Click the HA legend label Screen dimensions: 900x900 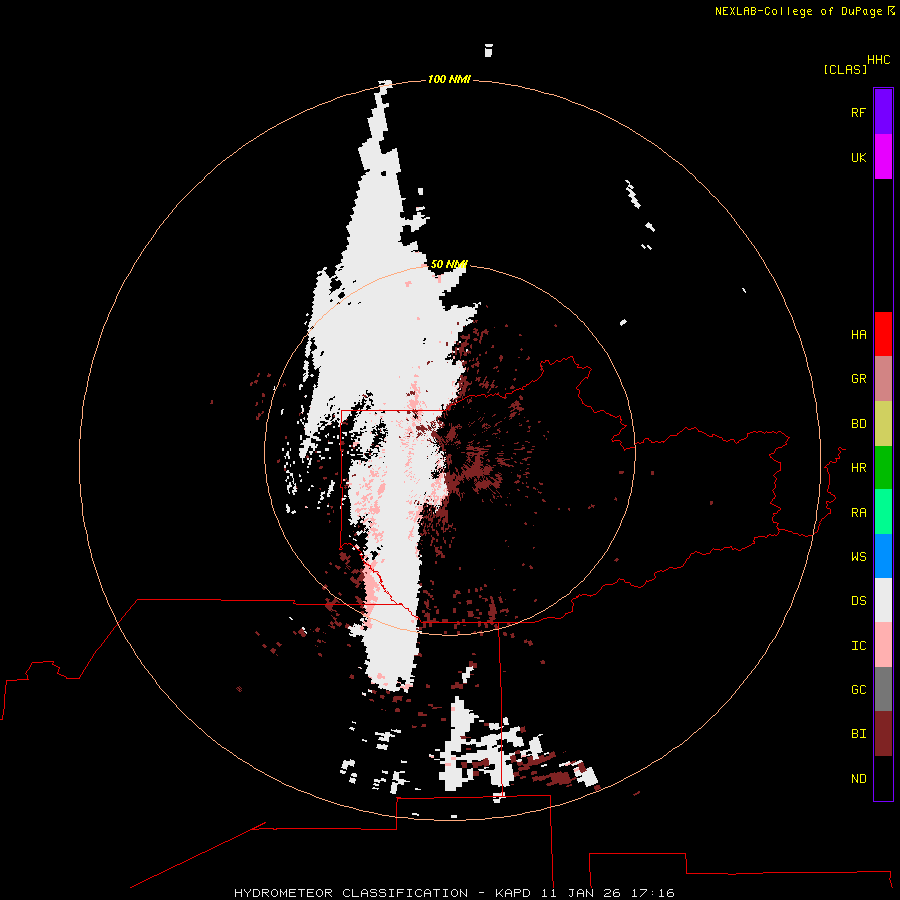tap(858, 335)
